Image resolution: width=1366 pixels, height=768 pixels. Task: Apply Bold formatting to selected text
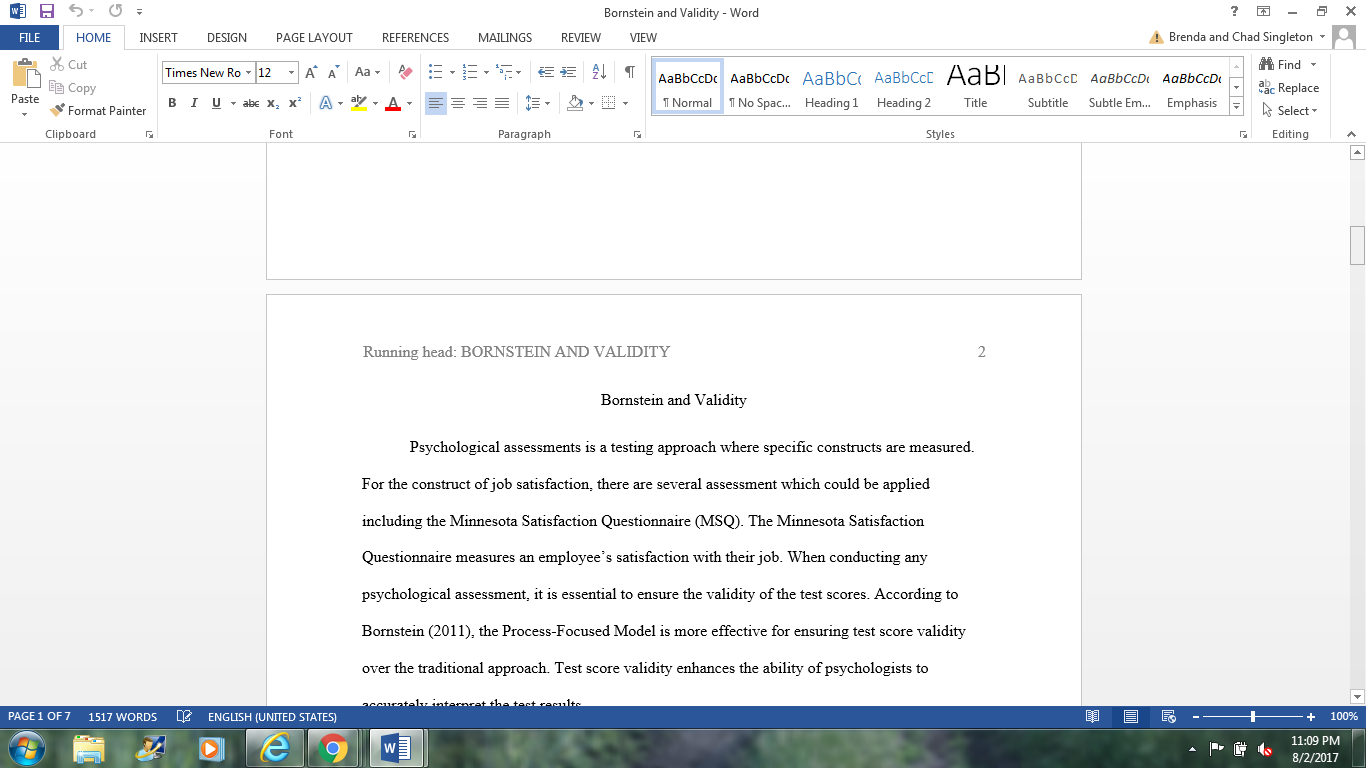[172, 103]
